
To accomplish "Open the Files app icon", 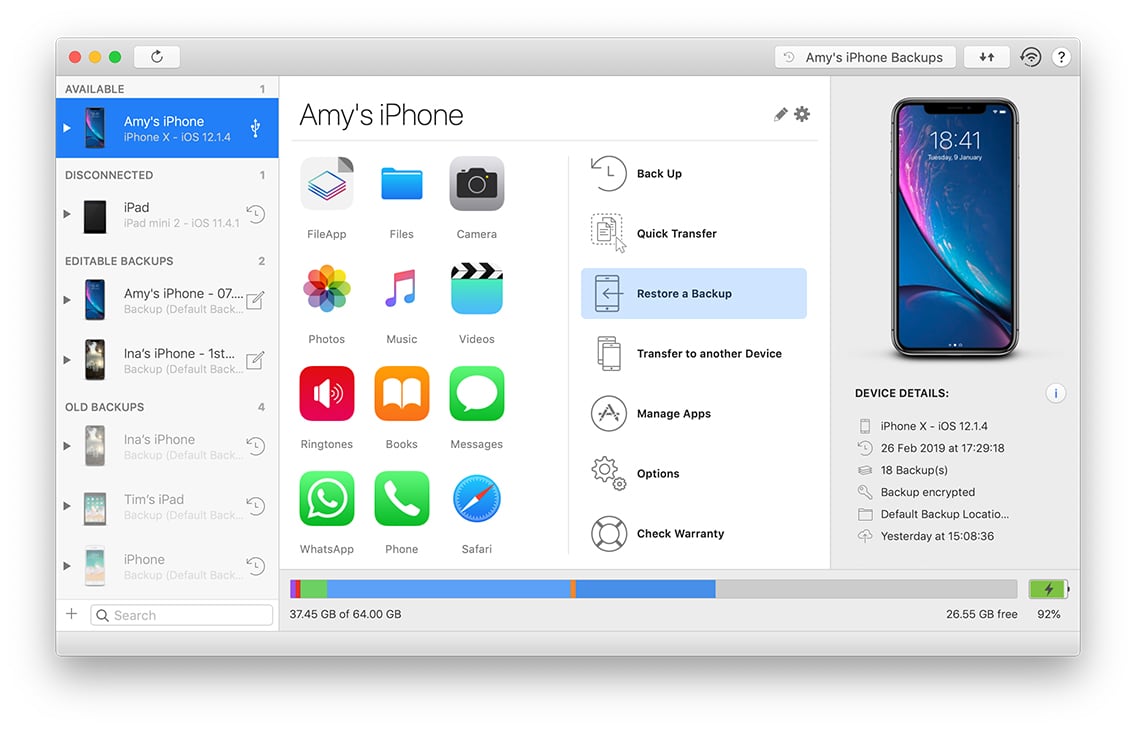I will [x=401, y=184].
